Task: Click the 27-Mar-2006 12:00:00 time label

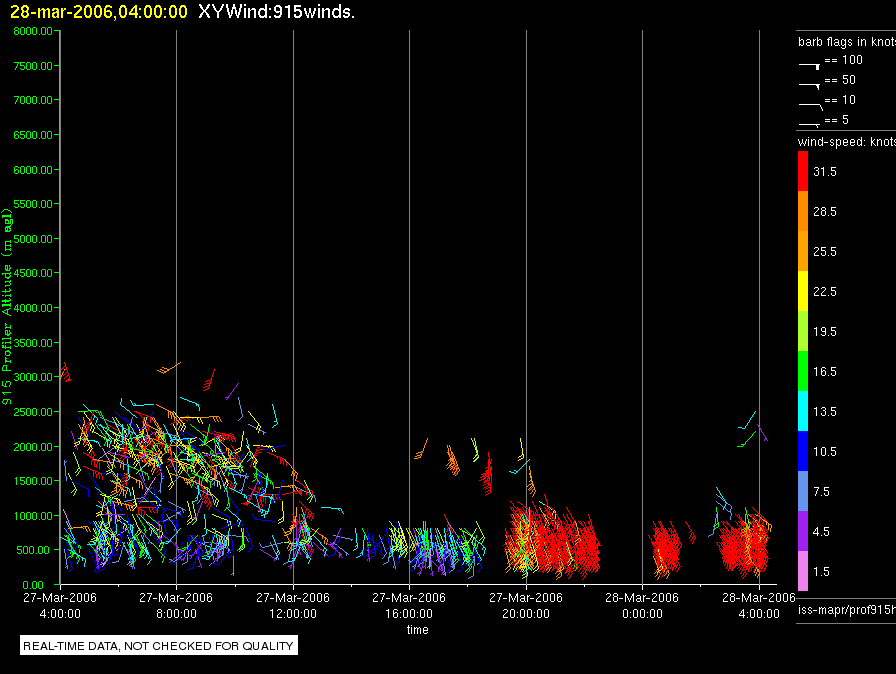Action: click(293, 605)
